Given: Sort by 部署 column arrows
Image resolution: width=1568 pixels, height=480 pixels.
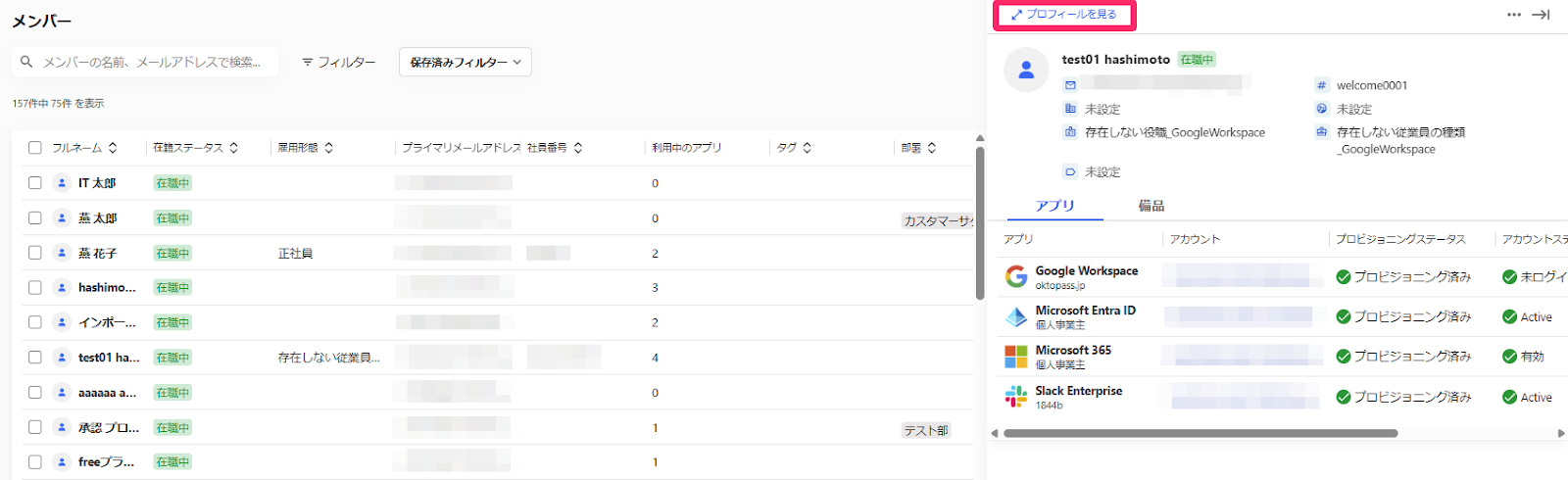Looking at the screenshot, I should coord(931,148).
